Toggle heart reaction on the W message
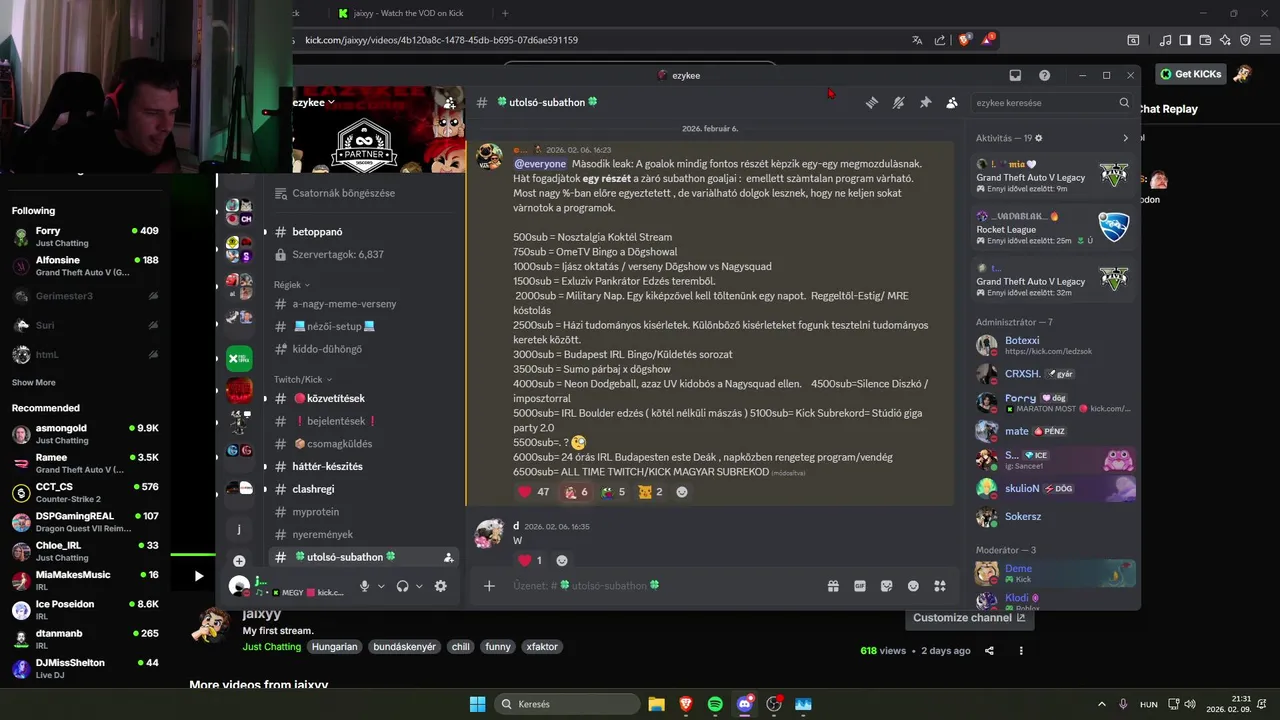 pyautogui.click(x=529, y=561)
